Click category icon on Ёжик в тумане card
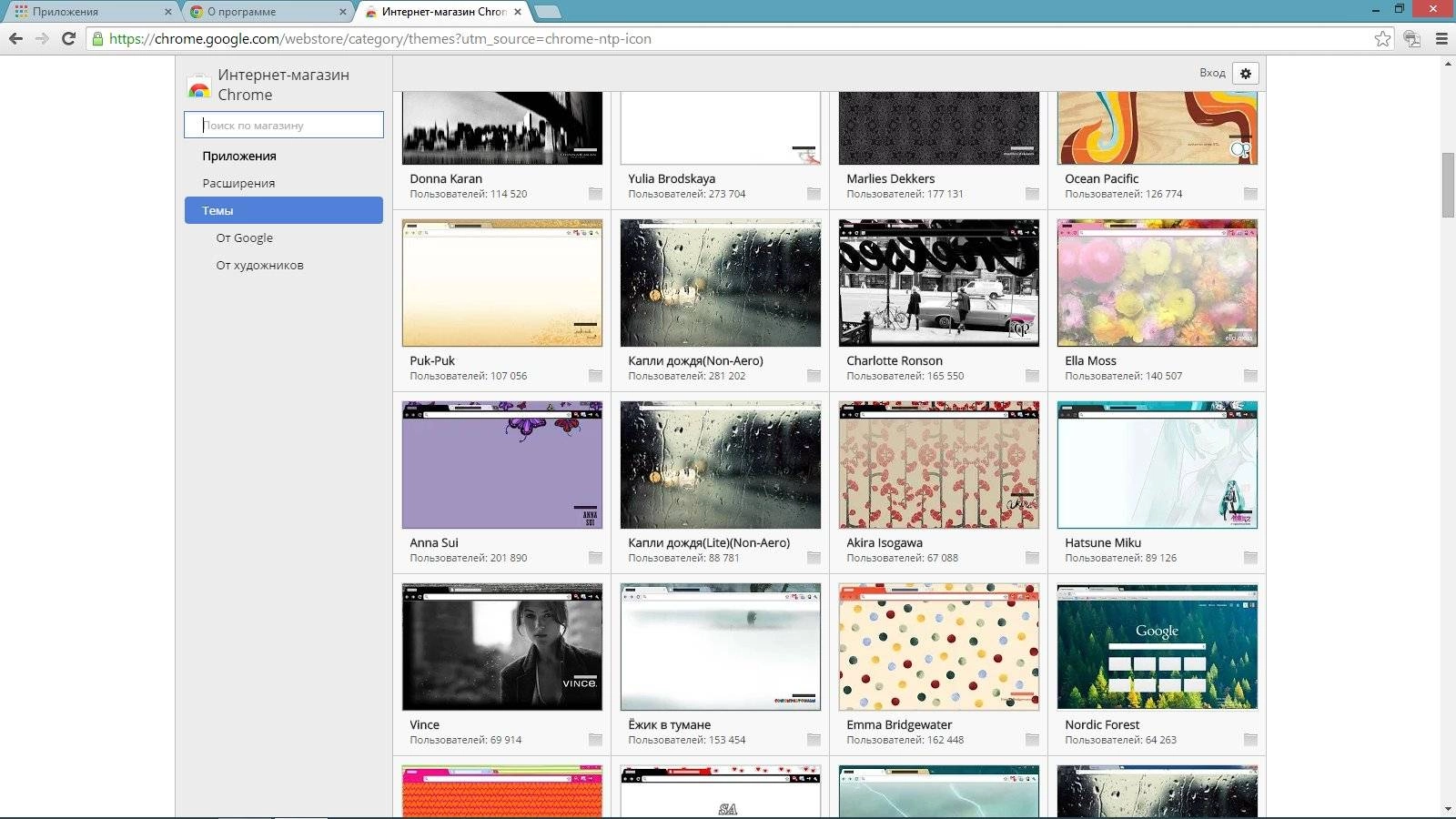 pos(814,740)
